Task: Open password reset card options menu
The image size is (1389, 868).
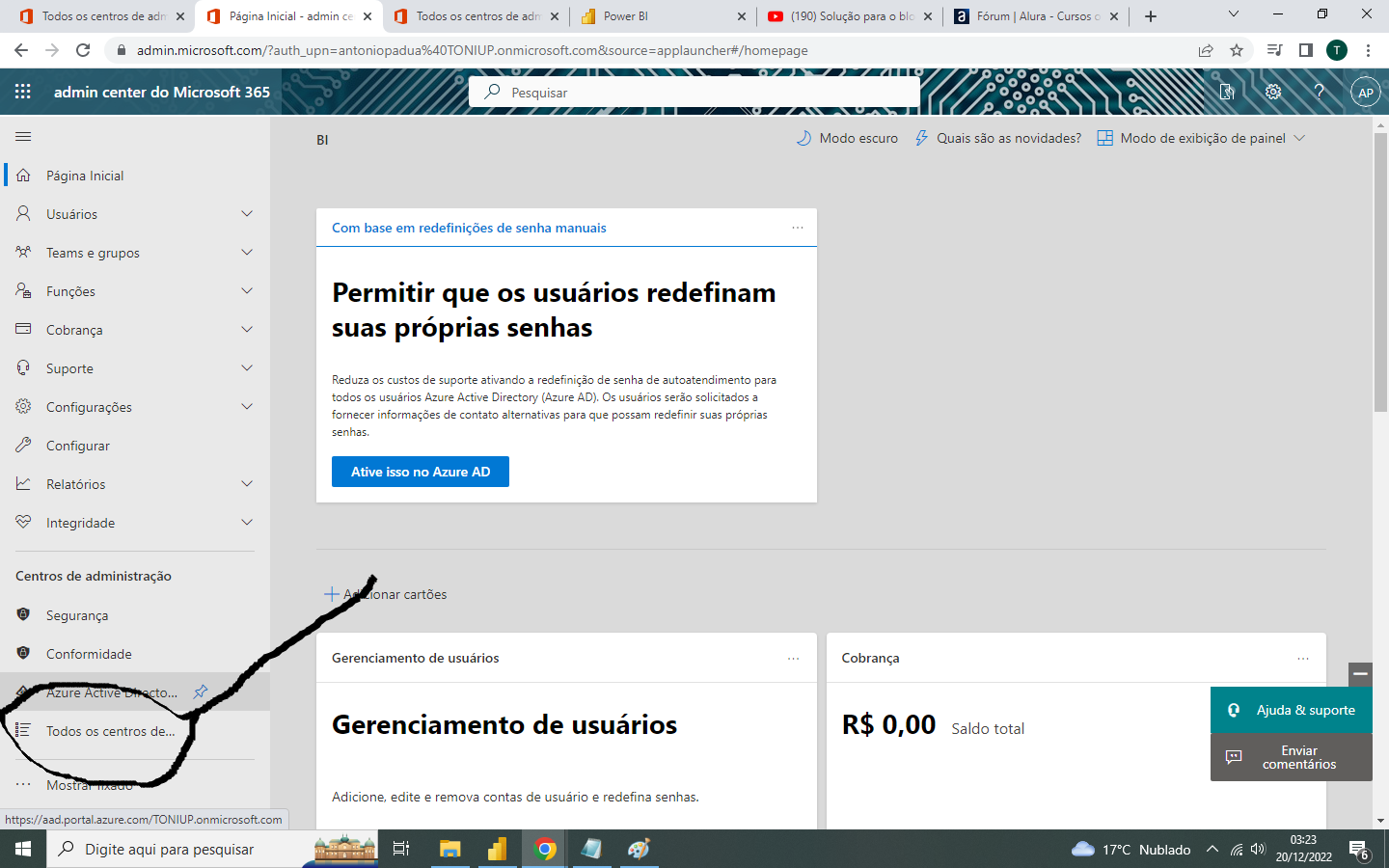Action: tap(798, 228)
